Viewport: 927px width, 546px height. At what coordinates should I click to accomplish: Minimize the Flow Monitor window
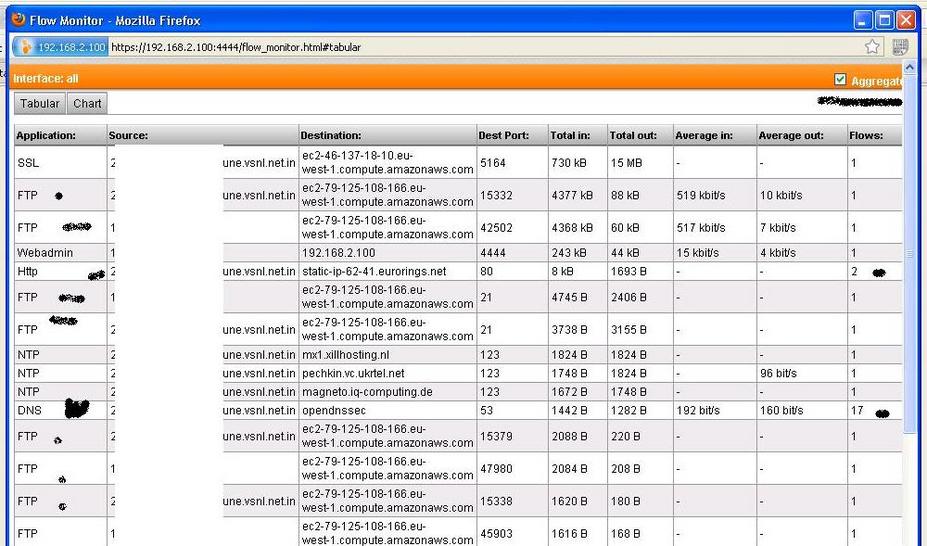click(862, 19)
